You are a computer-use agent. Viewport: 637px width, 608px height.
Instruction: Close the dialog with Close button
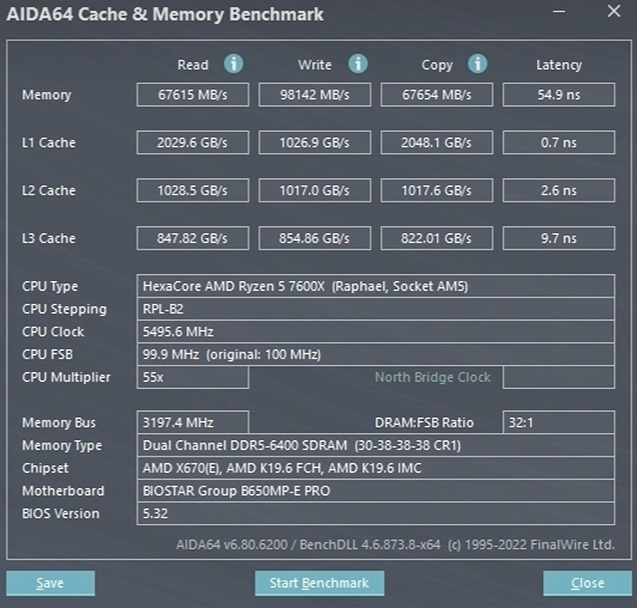click(x=587, y=583)
